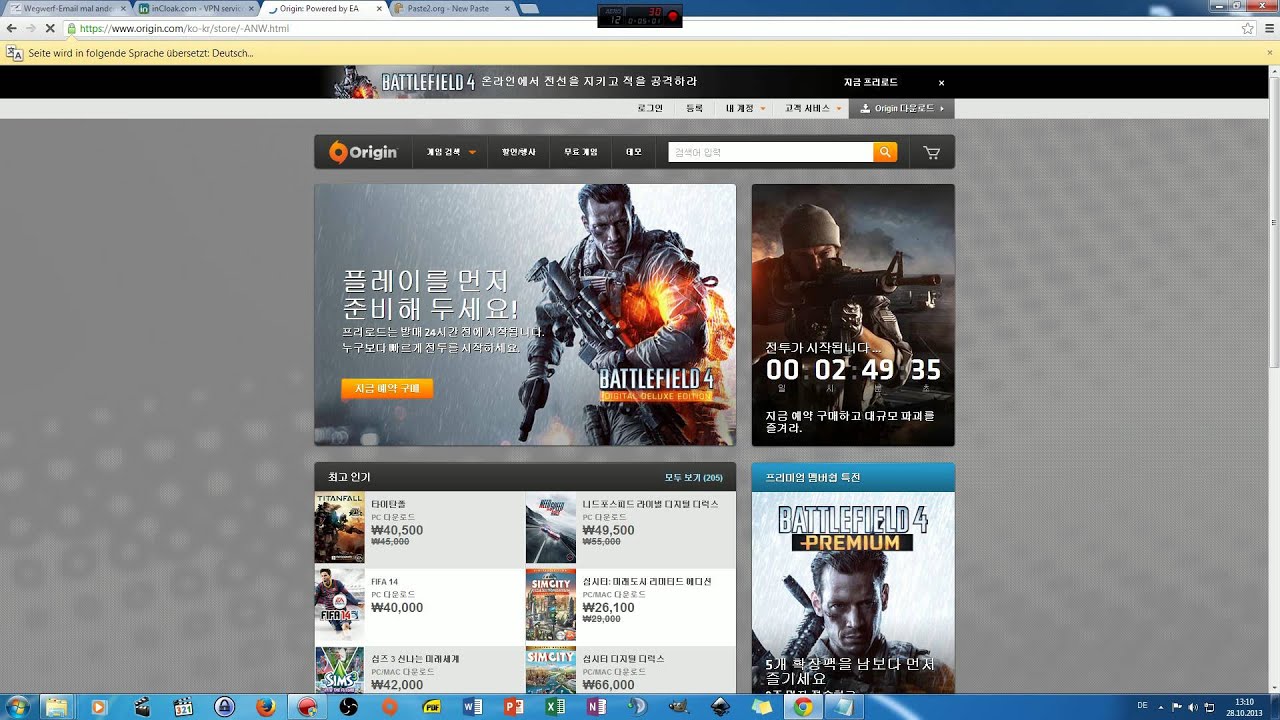
Task: Open a new browser tab
Action: click(x=529, y=9)
